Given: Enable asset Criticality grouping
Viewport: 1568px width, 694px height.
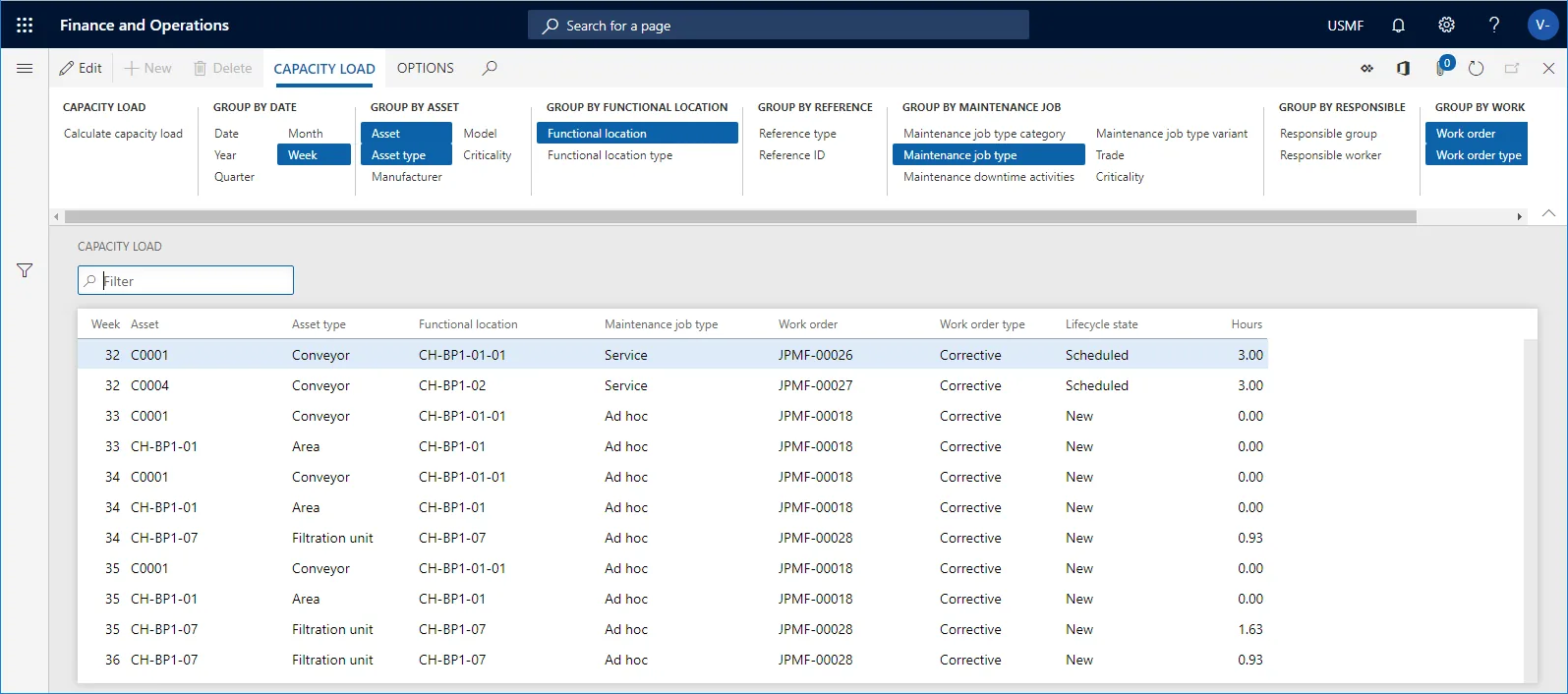Looking at the screenshot, I should [488, 155].
